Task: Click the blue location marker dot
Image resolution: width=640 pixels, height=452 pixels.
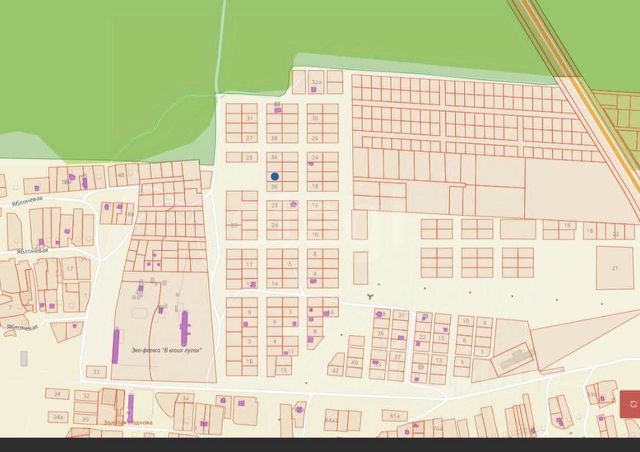Action: [275, 176]
